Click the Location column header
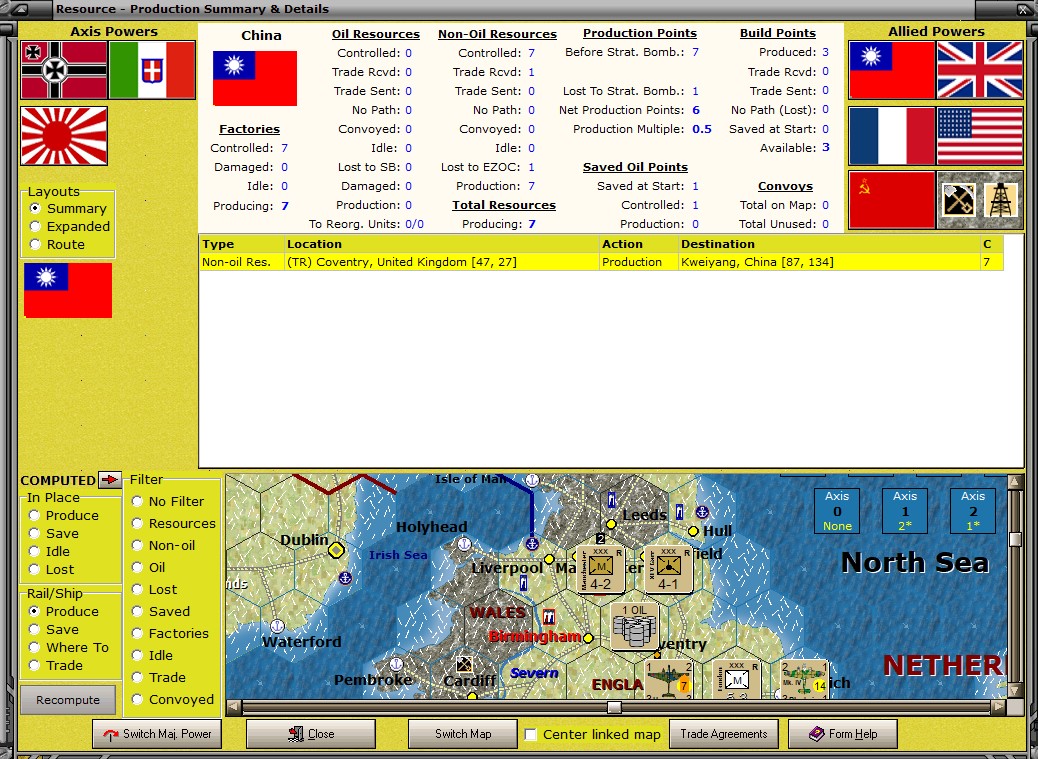 442,244
